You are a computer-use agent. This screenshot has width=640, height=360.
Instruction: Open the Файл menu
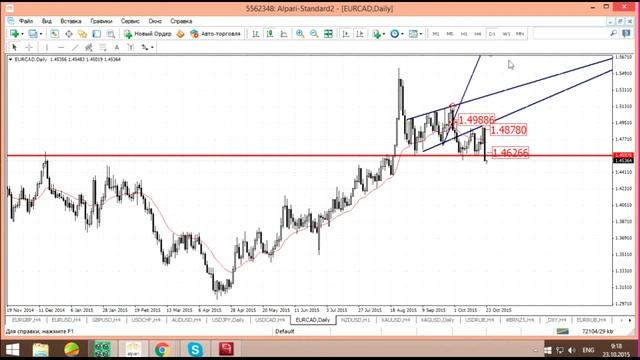click(26, 21)
